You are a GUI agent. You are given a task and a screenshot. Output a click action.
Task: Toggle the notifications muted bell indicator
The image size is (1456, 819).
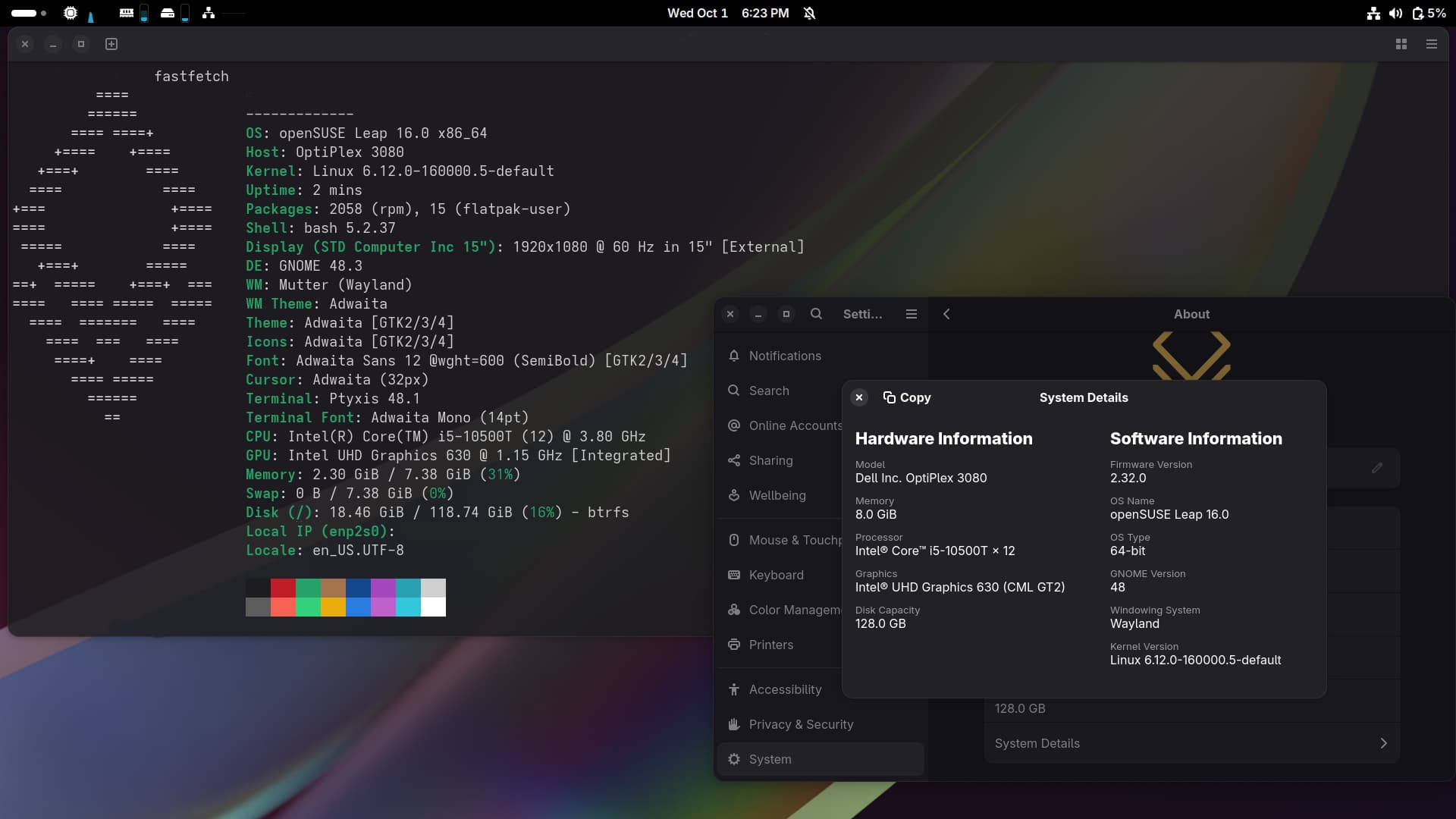[810, 13]
